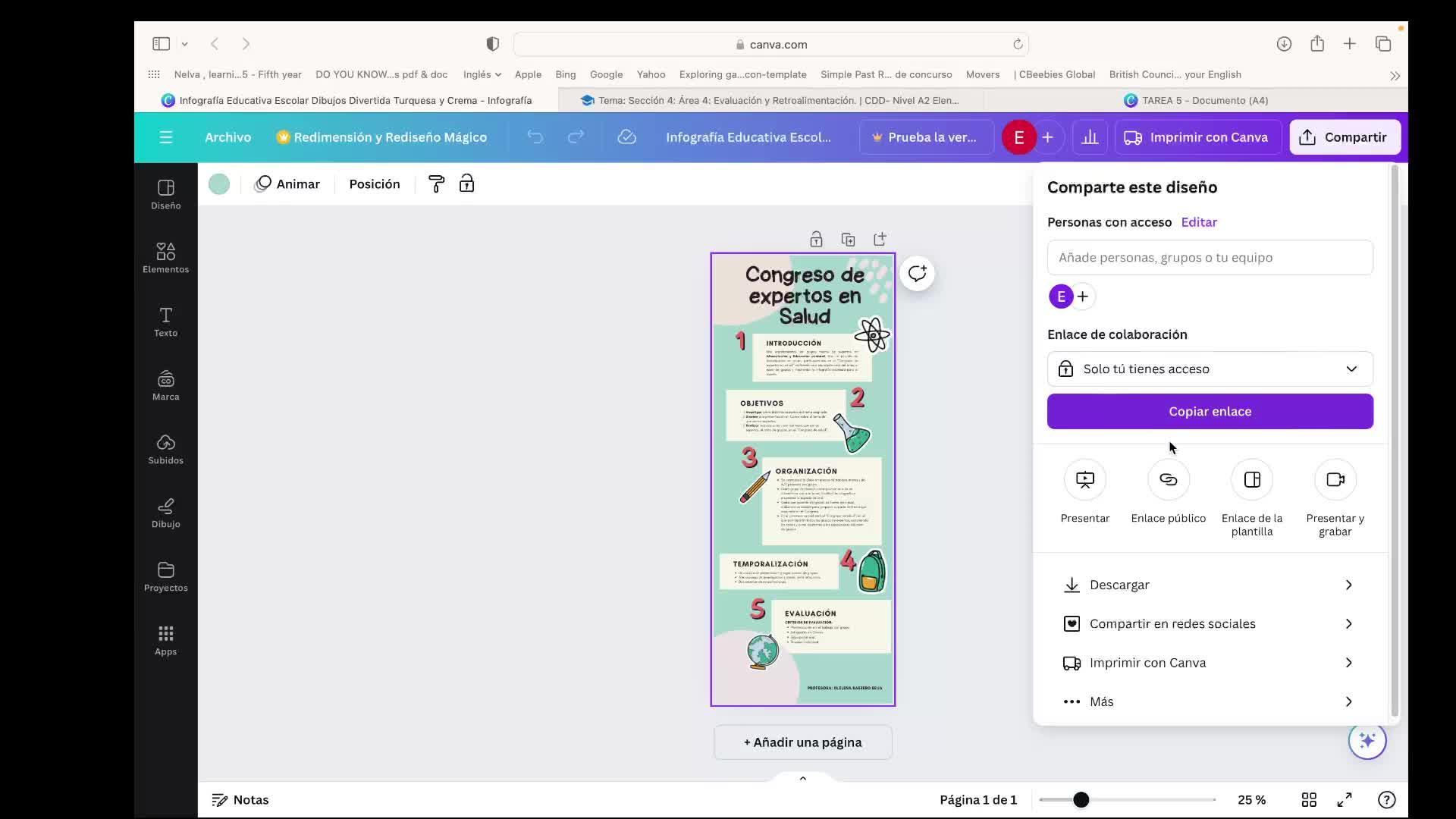Select the Dibujo drawing tool
Image resolution: width=1456 pixels, height=819 pixels.
165,513
